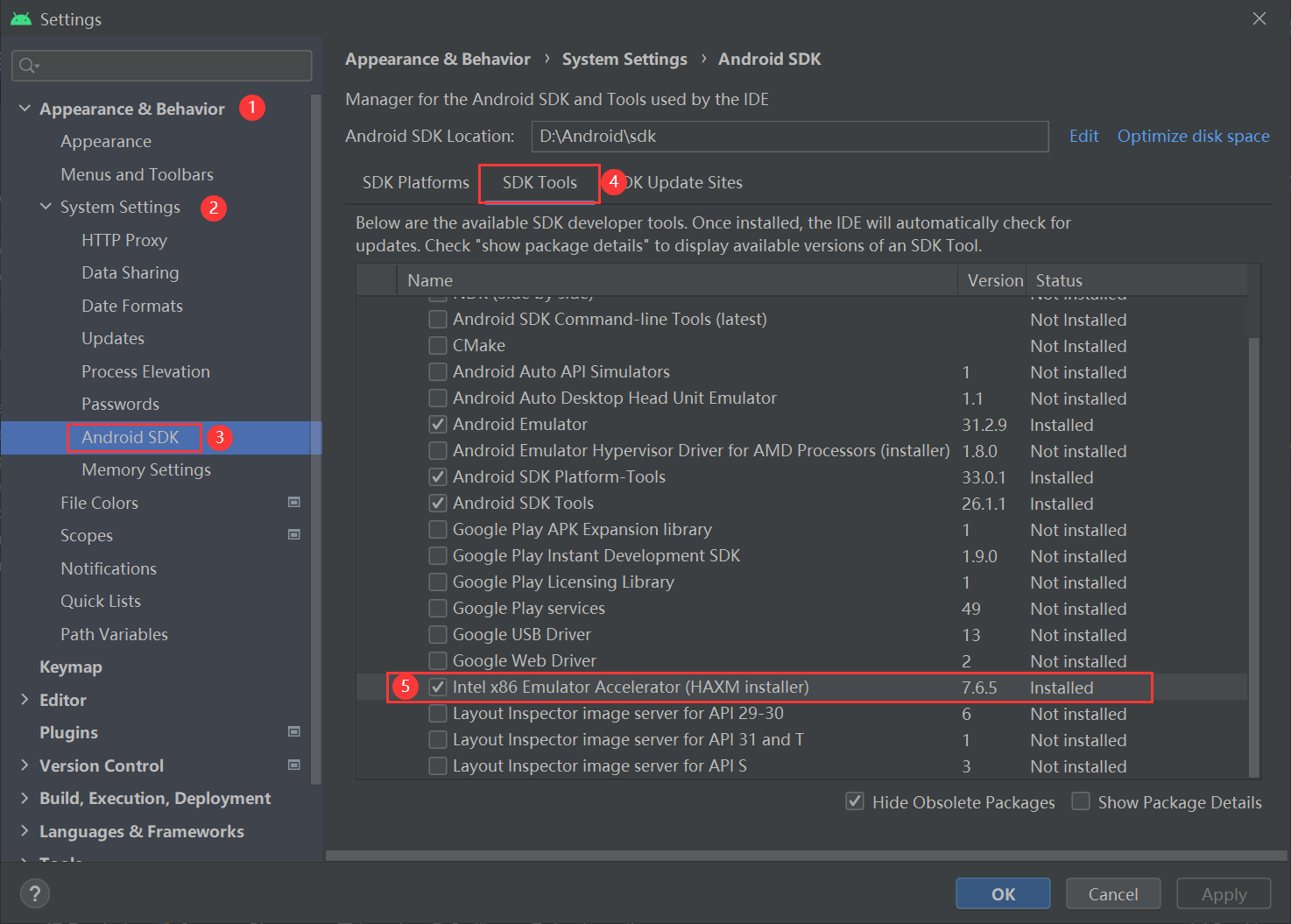The height and width of the screenshot is (924, 1291).
Task: Open Quick Lists settings
Action: tap(101, 601)
